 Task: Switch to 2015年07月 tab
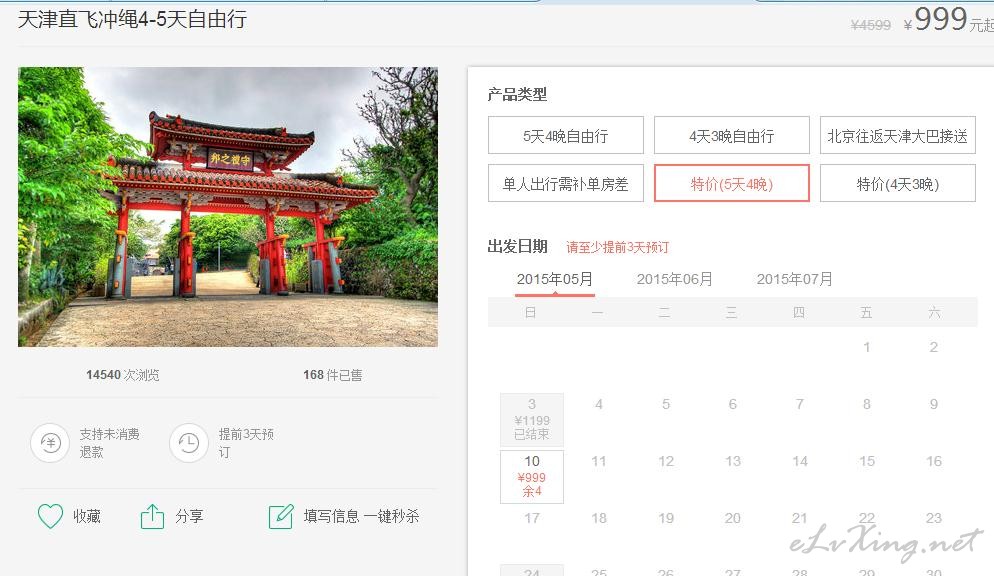[794, 279]
